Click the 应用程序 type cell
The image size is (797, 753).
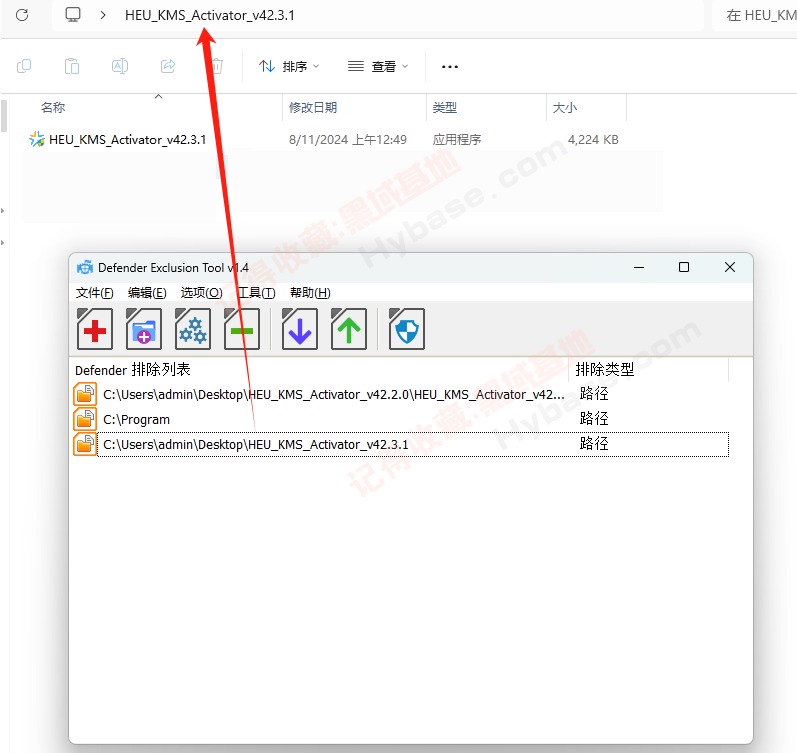pos(456,139)
